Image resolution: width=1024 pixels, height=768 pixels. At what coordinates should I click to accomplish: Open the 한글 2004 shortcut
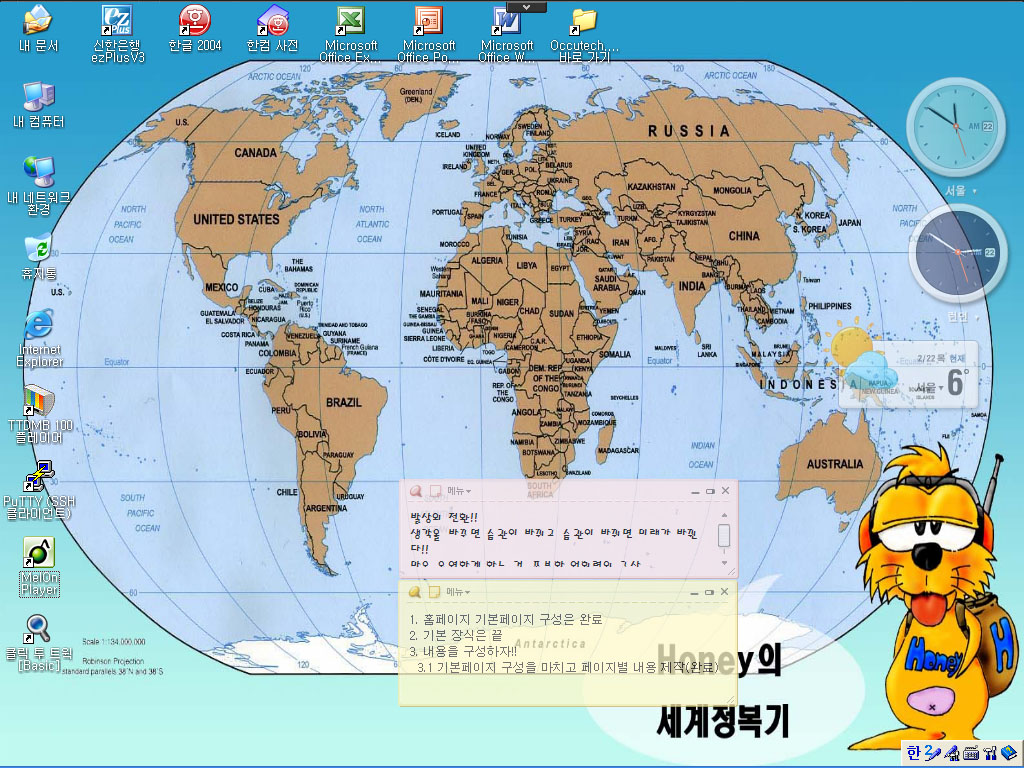tap(195, 29)
